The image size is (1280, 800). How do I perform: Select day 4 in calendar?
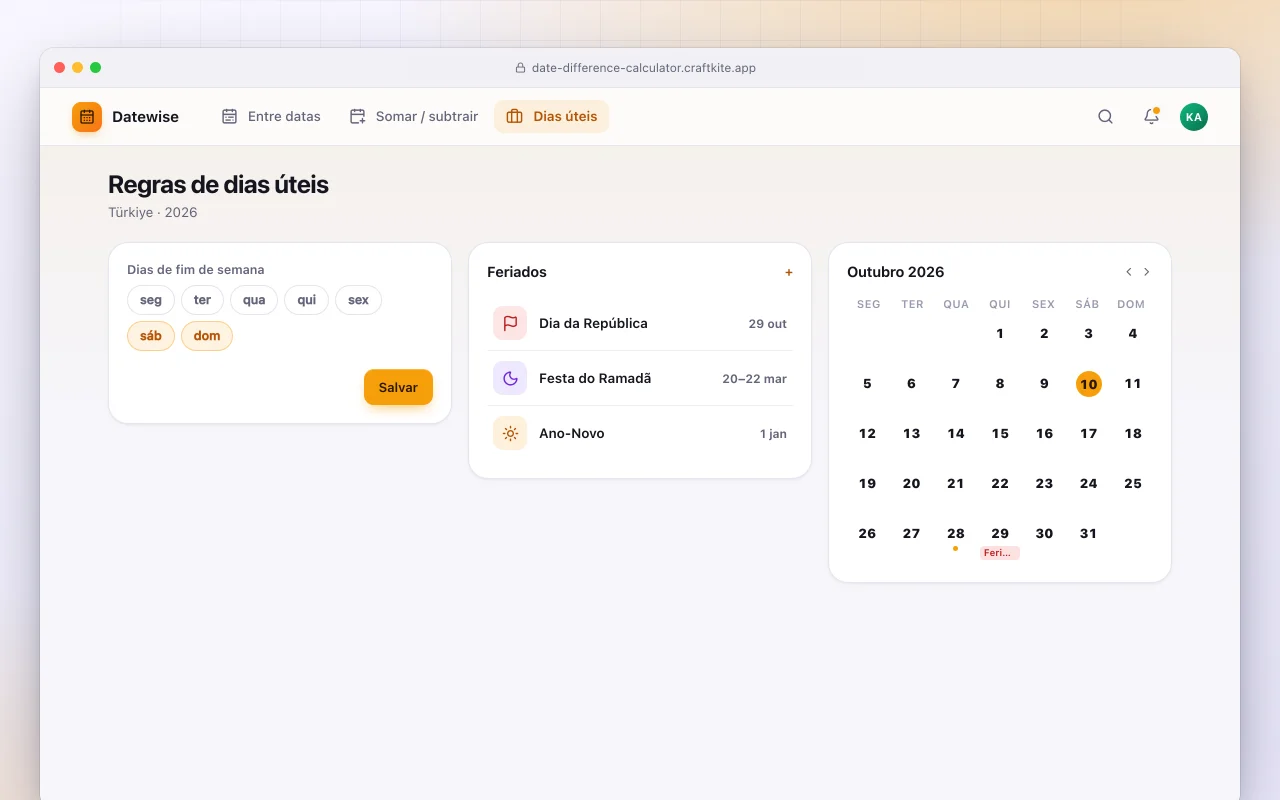tap(1132, 334)
